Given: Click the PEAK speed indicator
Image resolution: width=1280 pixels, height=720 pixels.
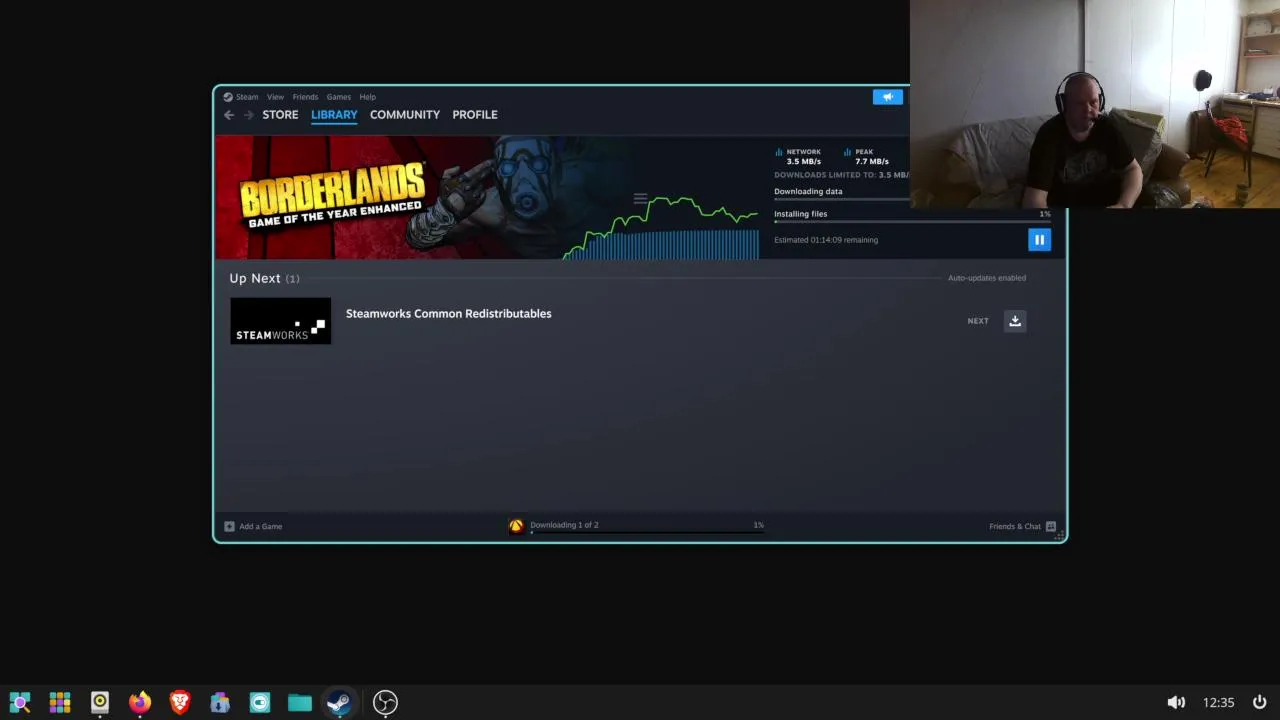Looking at the screenshot, I should point(866,157).
